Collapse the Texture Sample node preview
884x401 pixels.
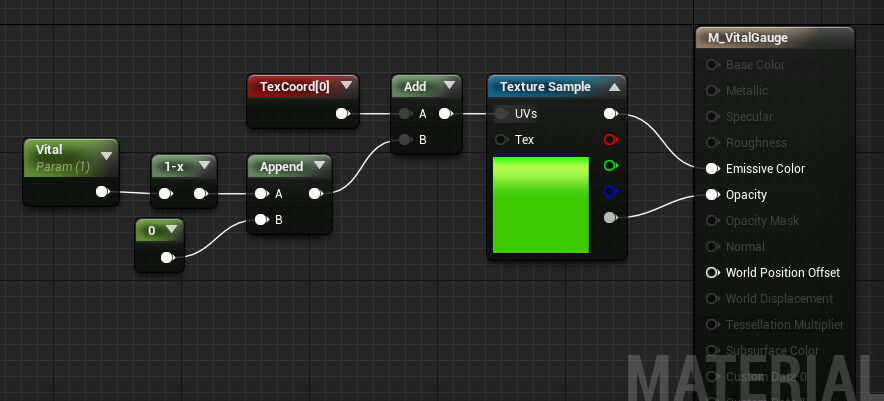pos(615,87)
